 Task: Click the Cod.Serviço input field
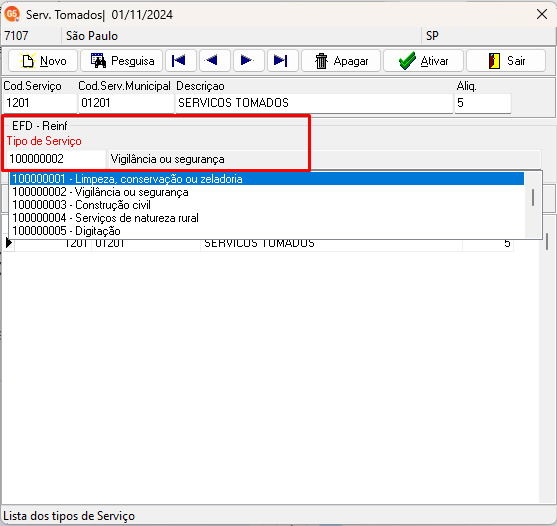[x=40, y=103]
